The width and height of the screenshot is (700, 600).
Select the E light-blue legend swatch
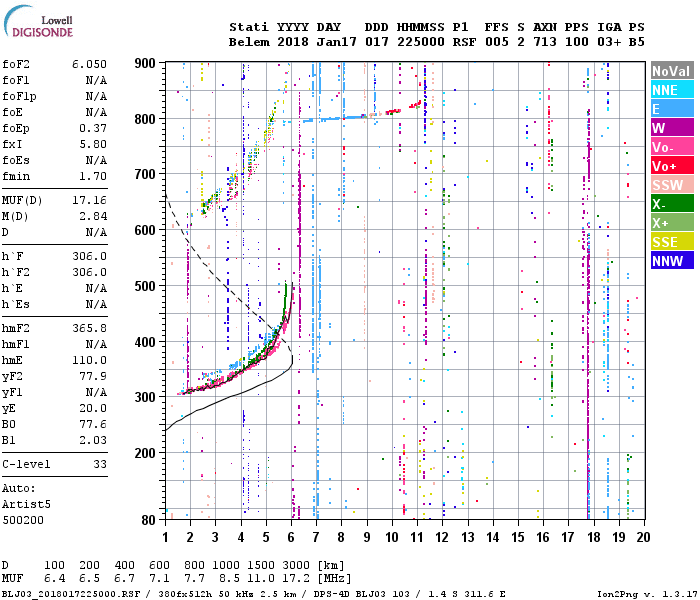[x=672, y=109]
